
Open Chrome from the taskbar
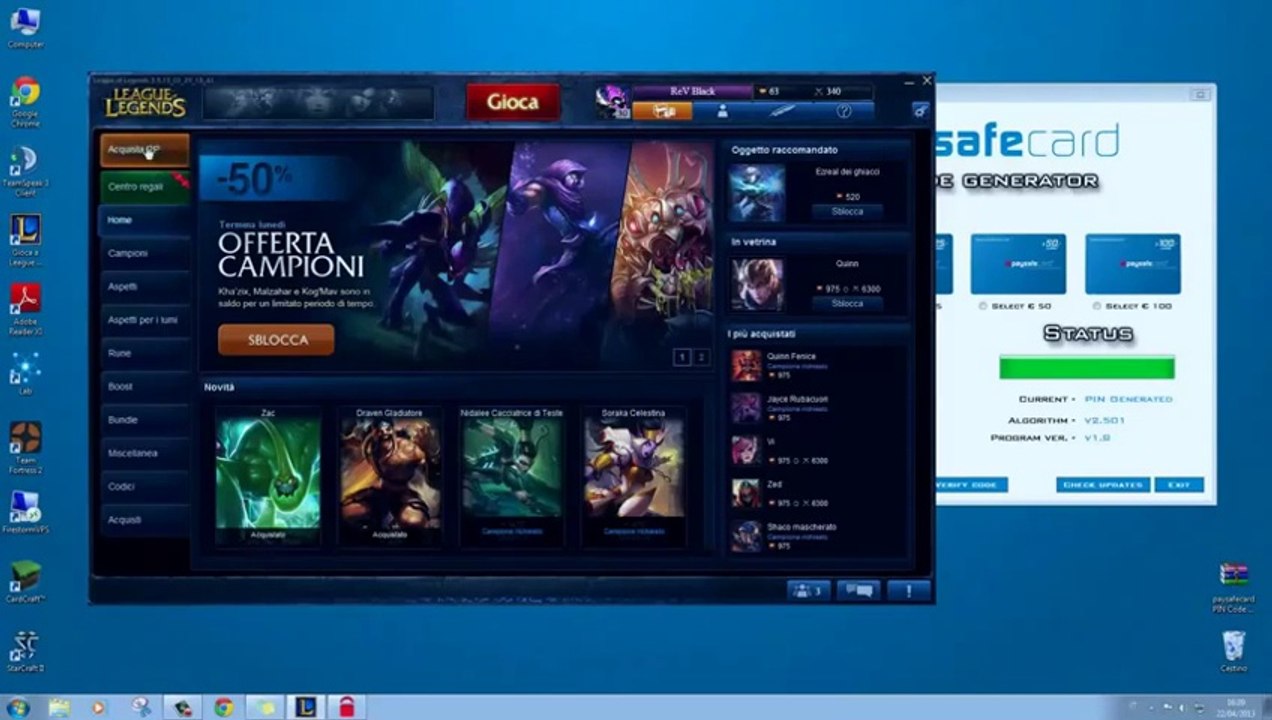[x=223, y=708]
